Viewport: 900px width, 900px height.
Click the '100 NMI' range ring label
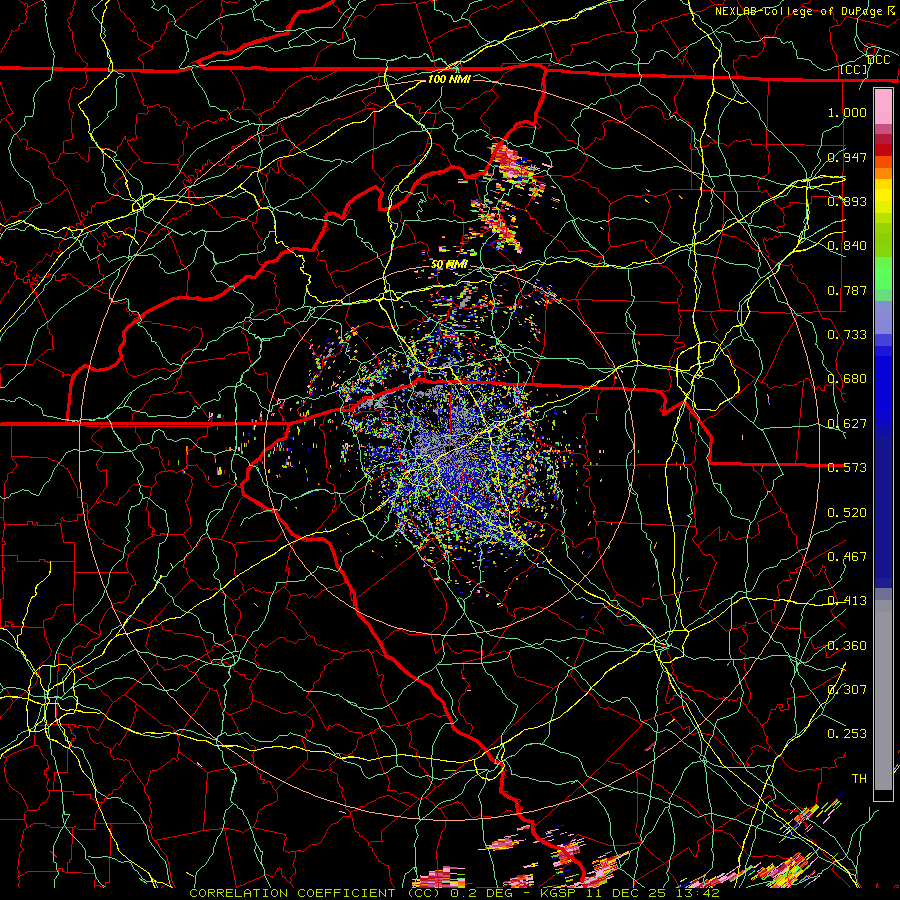point(449,79)
